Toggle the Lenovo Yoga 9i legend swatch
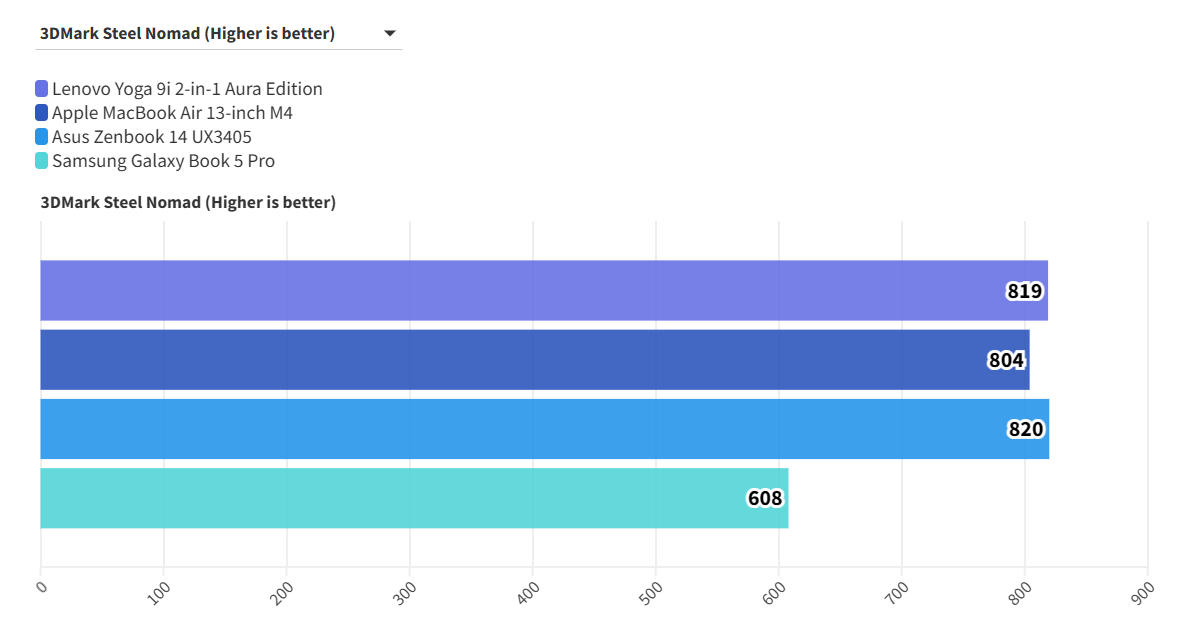Screen dimensions: 1177x624 [x=41, y=89]
